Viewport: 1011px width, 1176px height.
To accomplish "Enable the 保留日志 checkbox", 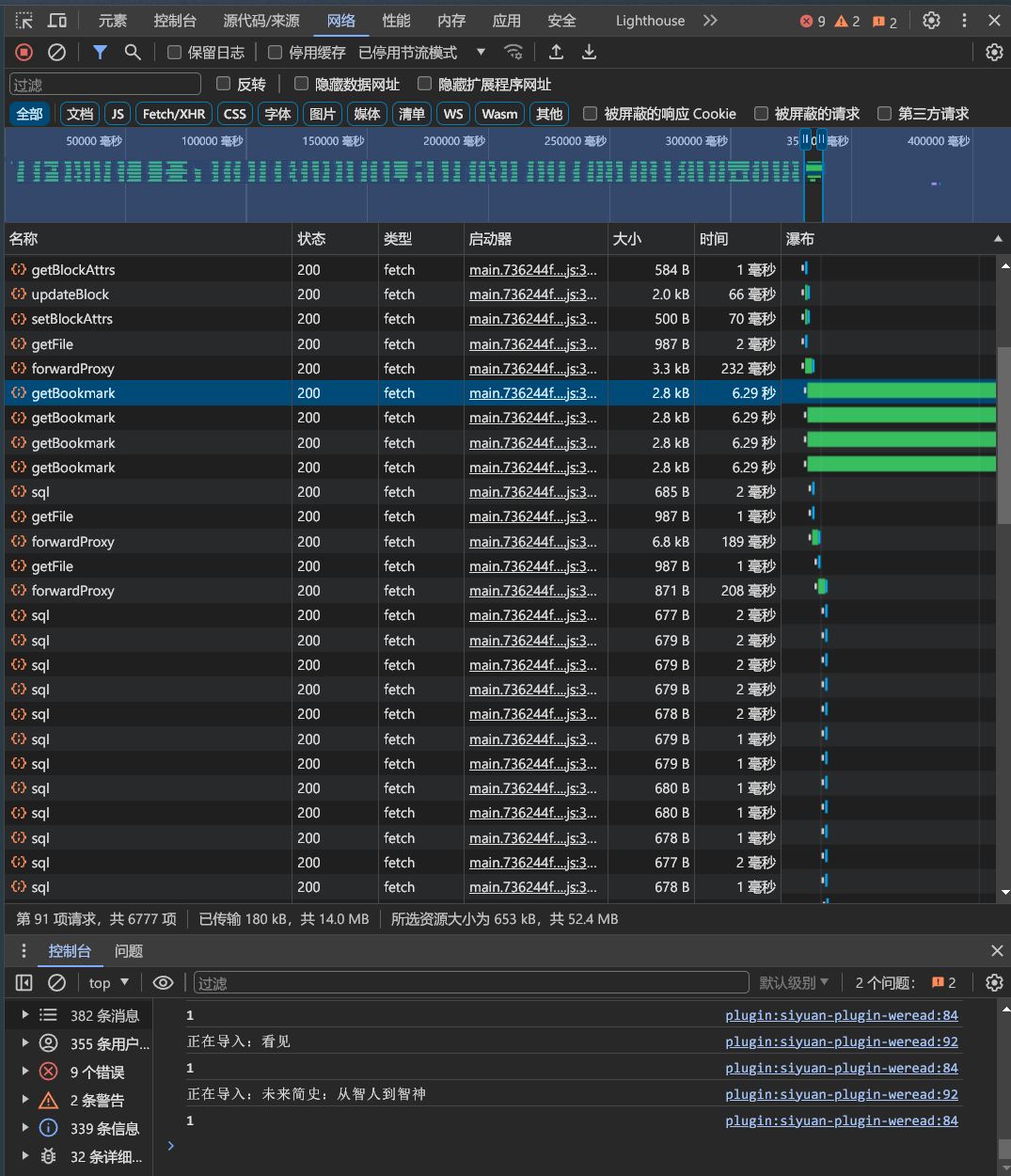I will 175,53.
